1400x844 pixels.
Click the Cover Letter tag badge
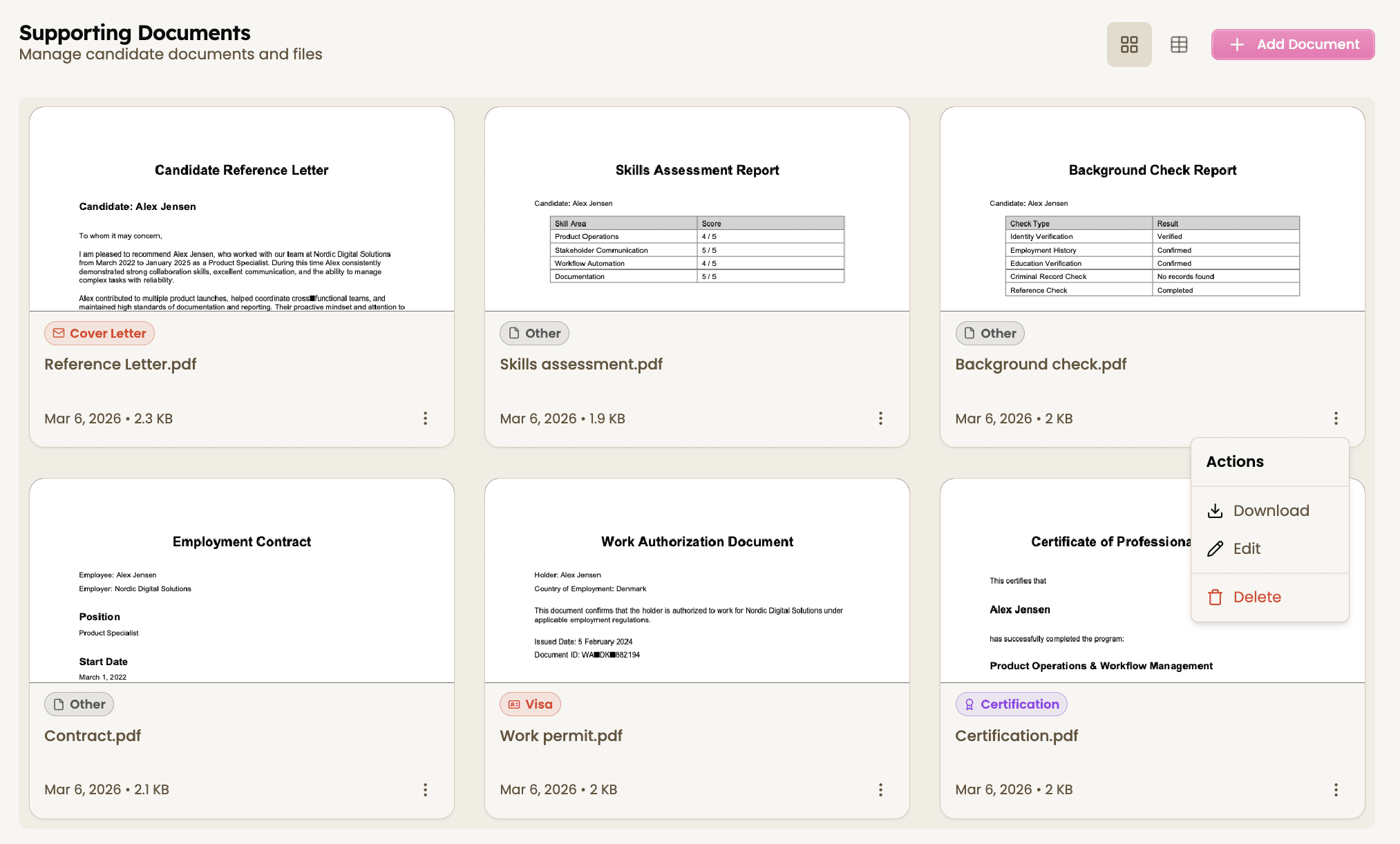[100, 334]
